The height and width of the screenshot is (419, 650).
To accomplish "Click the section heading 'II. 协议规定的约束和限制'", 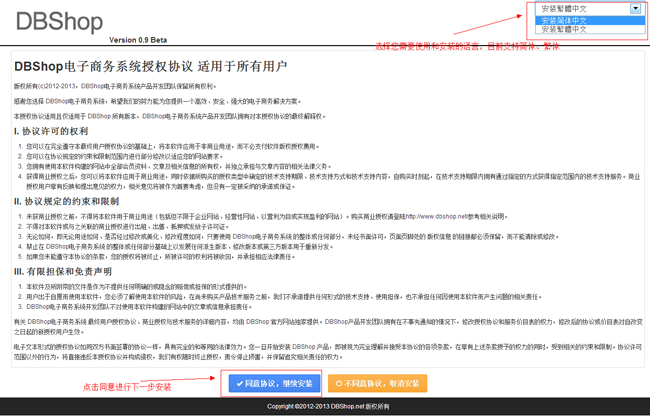I will [x=66, y=201].
